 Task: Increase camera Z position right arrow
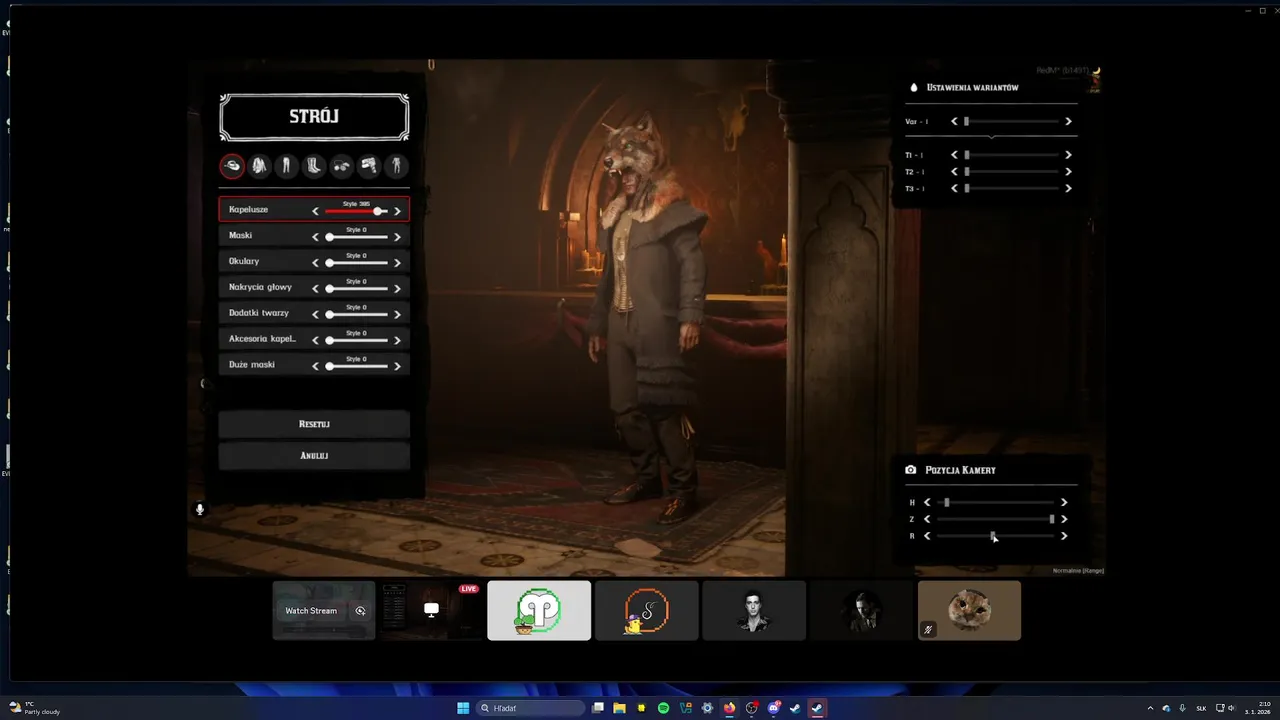click(1064, 519)
